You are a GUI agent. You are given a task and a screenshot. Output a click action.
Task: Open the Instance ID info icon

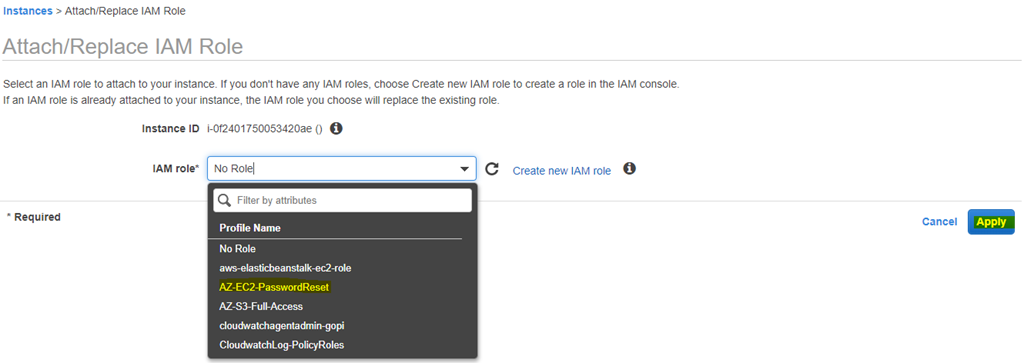pos(336,128)
